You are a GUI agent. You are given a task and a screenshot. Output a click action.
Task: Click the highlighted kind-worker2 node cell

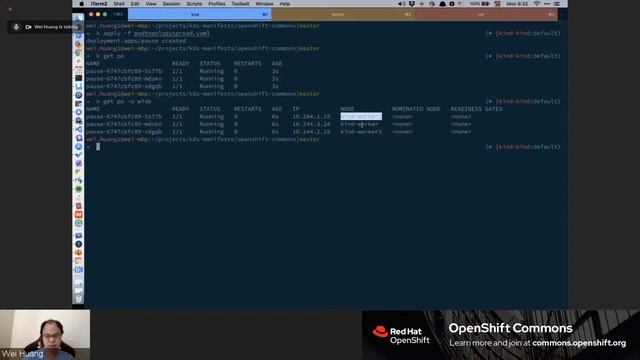tap(361, 116)
